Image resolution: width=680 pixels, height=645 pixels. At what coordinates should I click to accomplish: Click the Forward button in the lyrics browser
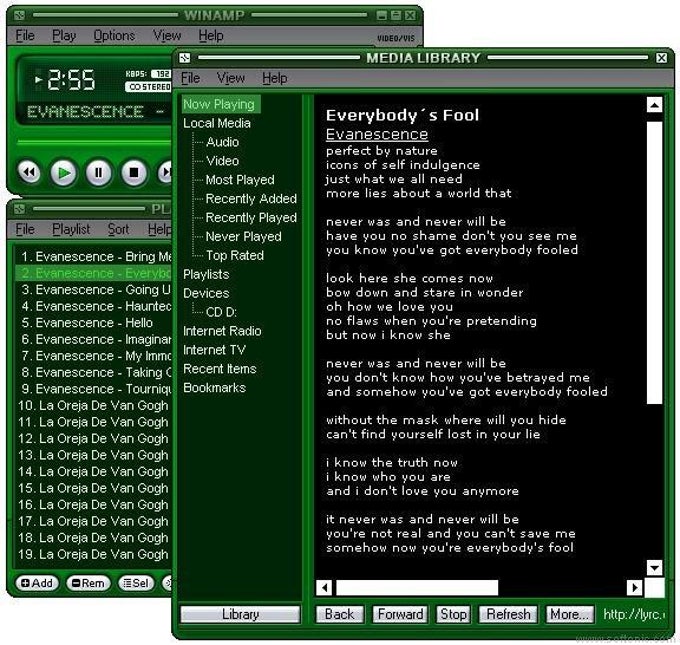coord(400,614)
